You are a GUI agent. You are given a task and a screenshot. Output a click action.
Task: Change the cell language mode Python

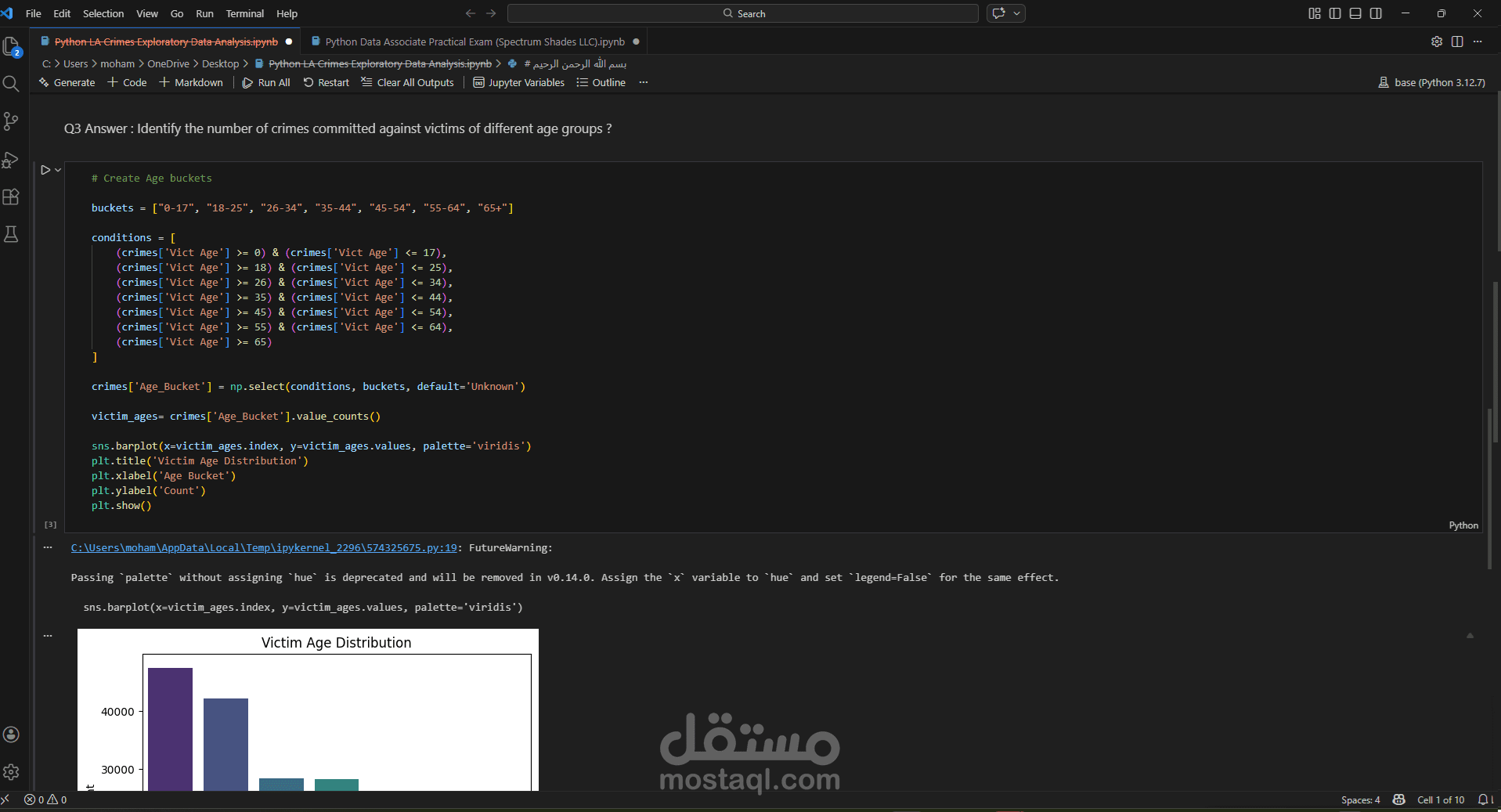1463,525
